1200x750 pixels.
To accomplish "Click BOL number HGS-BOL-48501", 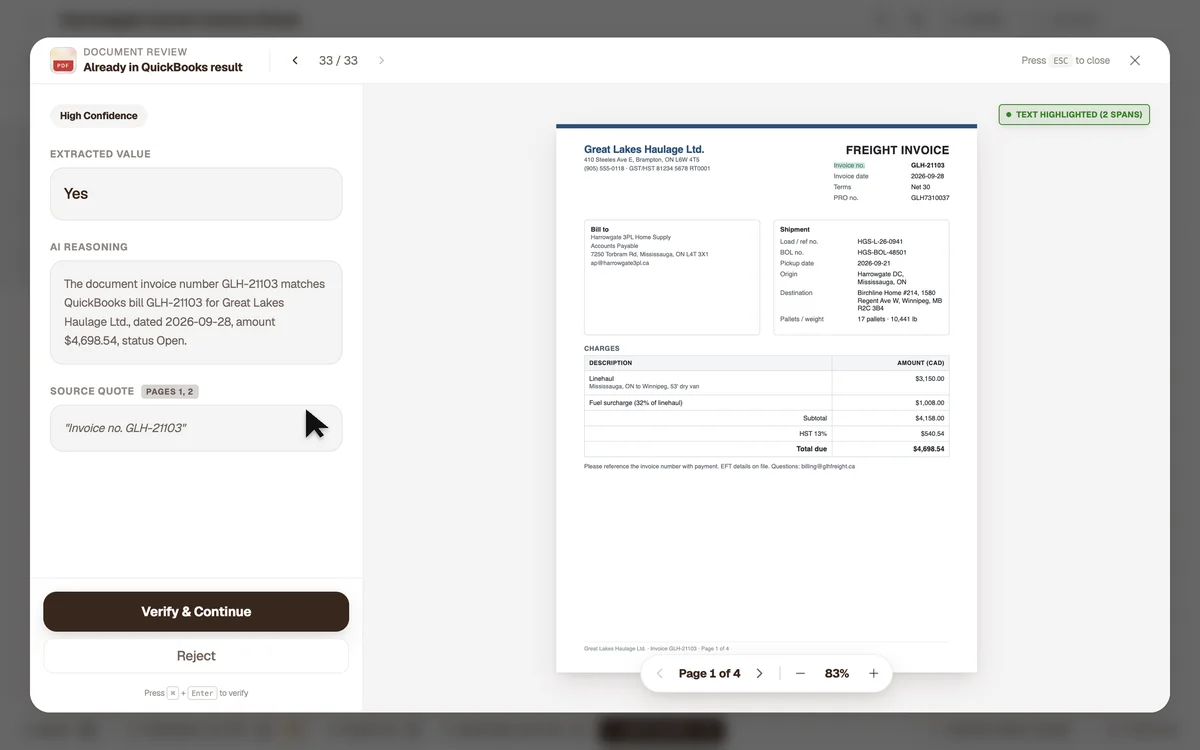I will tap(881, 252).
